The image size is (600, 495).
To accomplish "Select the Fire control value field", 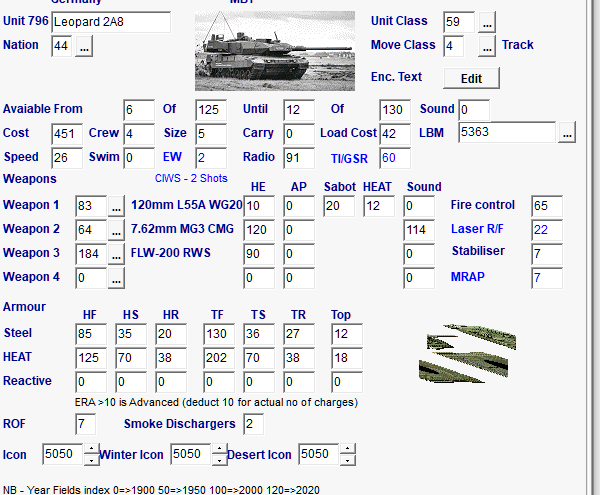I will point(546,206).
